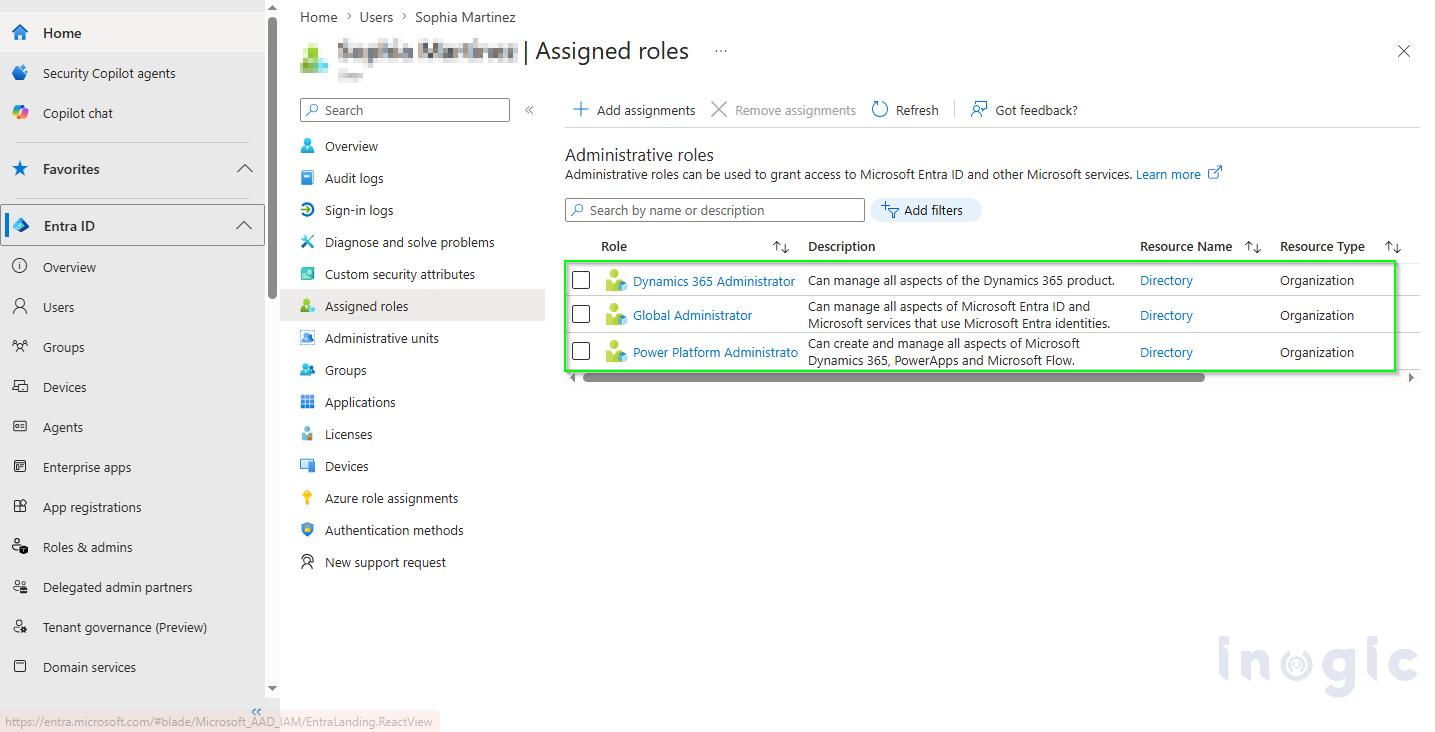This screenshot has height=732, width=1435.
Task: Collapse the left navigation pane
Action: click(x=256, y=712)
